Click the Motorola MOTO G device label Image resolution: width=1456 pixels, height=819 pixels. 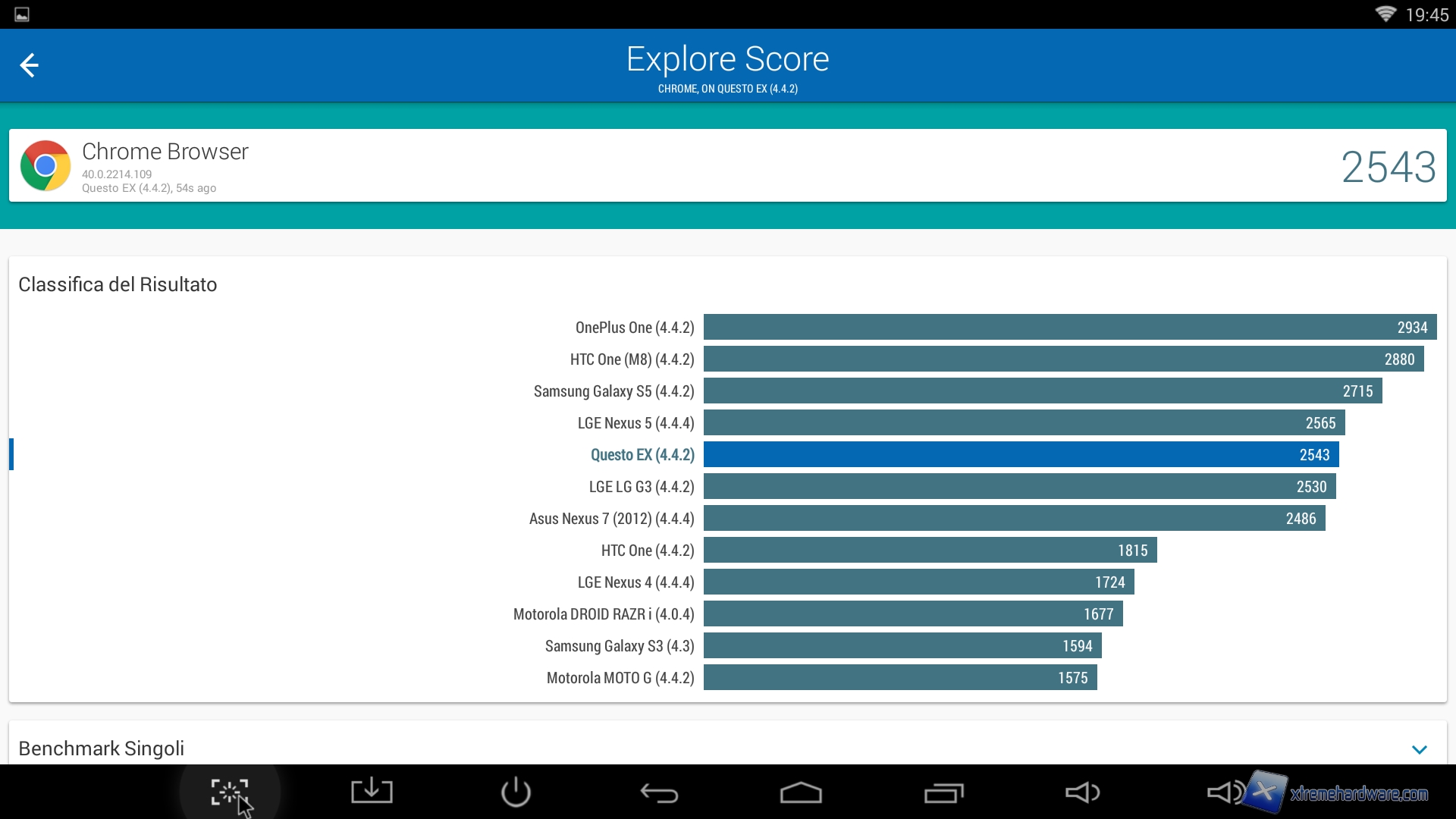point(620,678)
